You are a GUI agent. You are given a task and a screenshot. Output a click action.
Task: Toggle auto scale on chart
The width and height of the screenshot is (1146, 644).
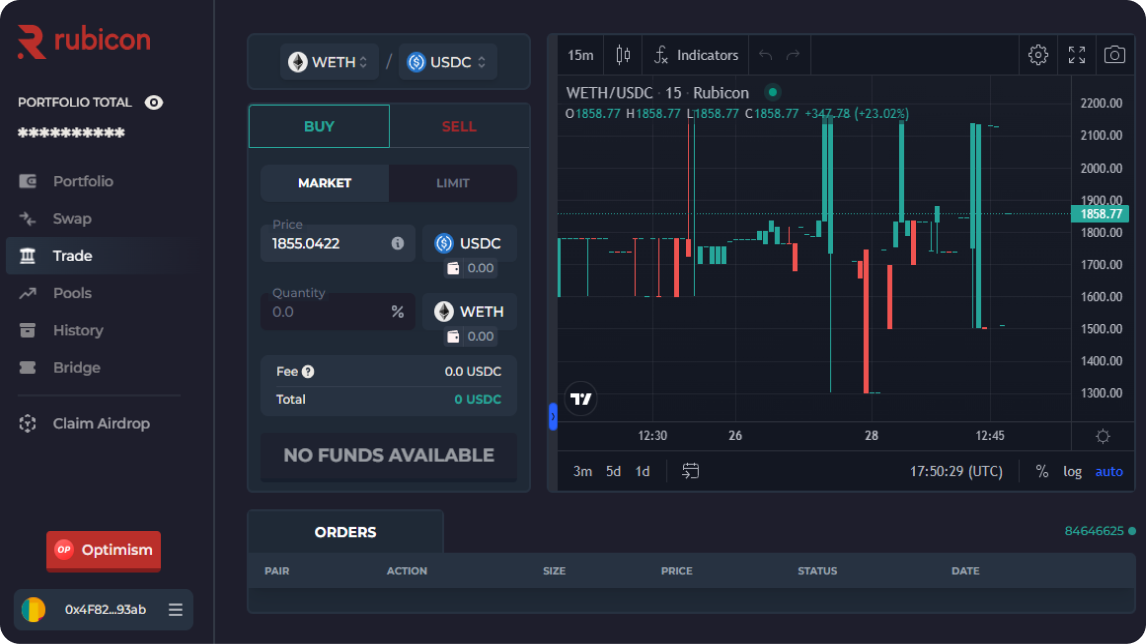(1109, 471)
